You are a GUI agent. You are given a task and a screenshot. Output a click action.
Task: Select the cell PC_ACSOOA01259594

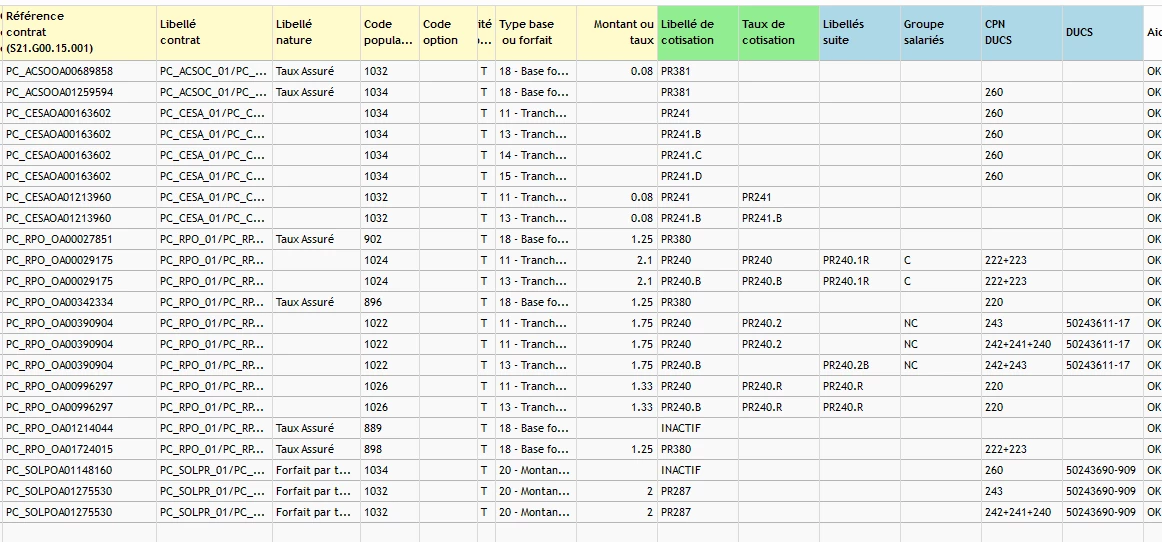click(60, 93)
